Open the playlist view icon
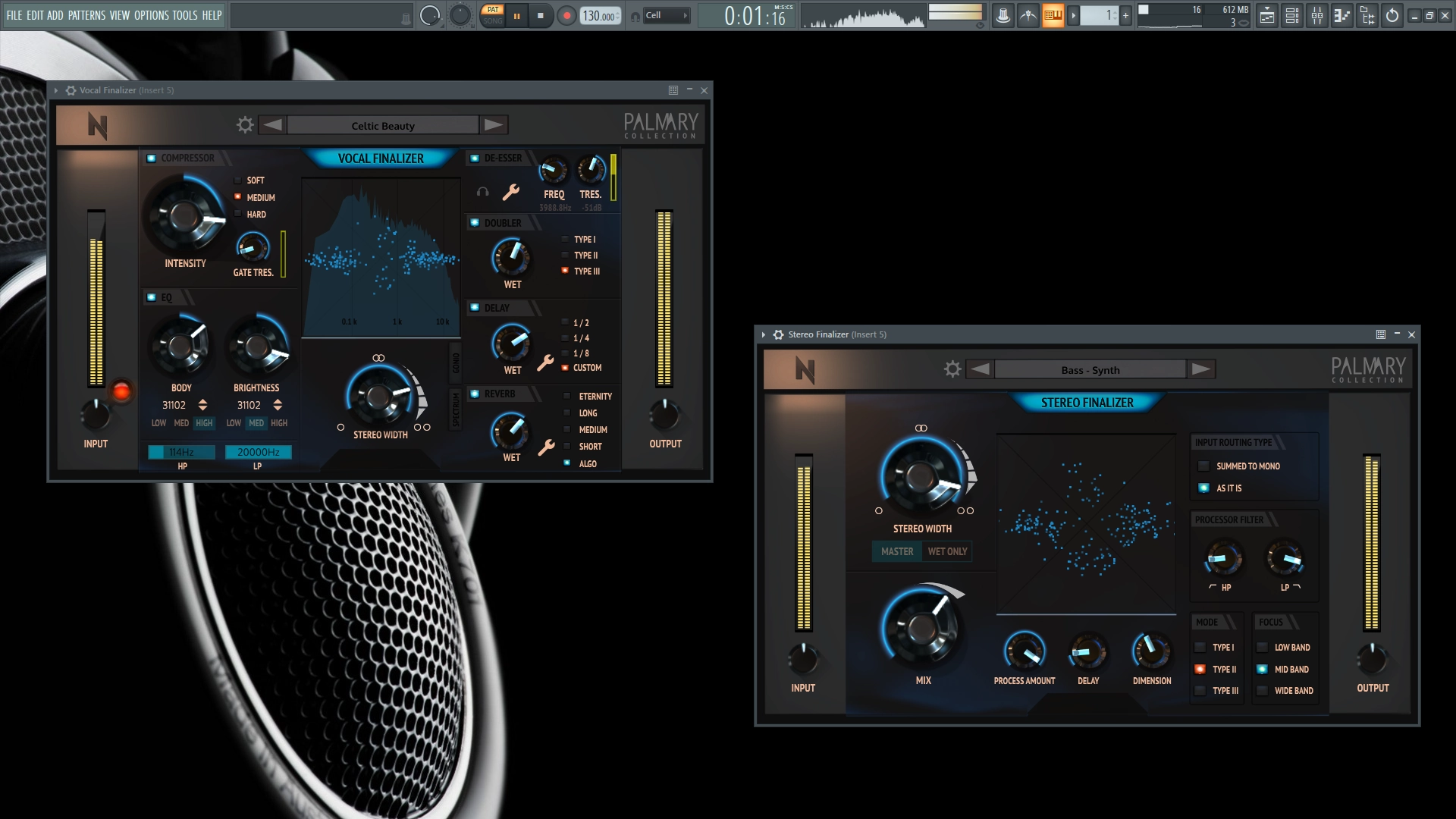The width and height of the screenshot is (1456, 819). (1267, 15)
